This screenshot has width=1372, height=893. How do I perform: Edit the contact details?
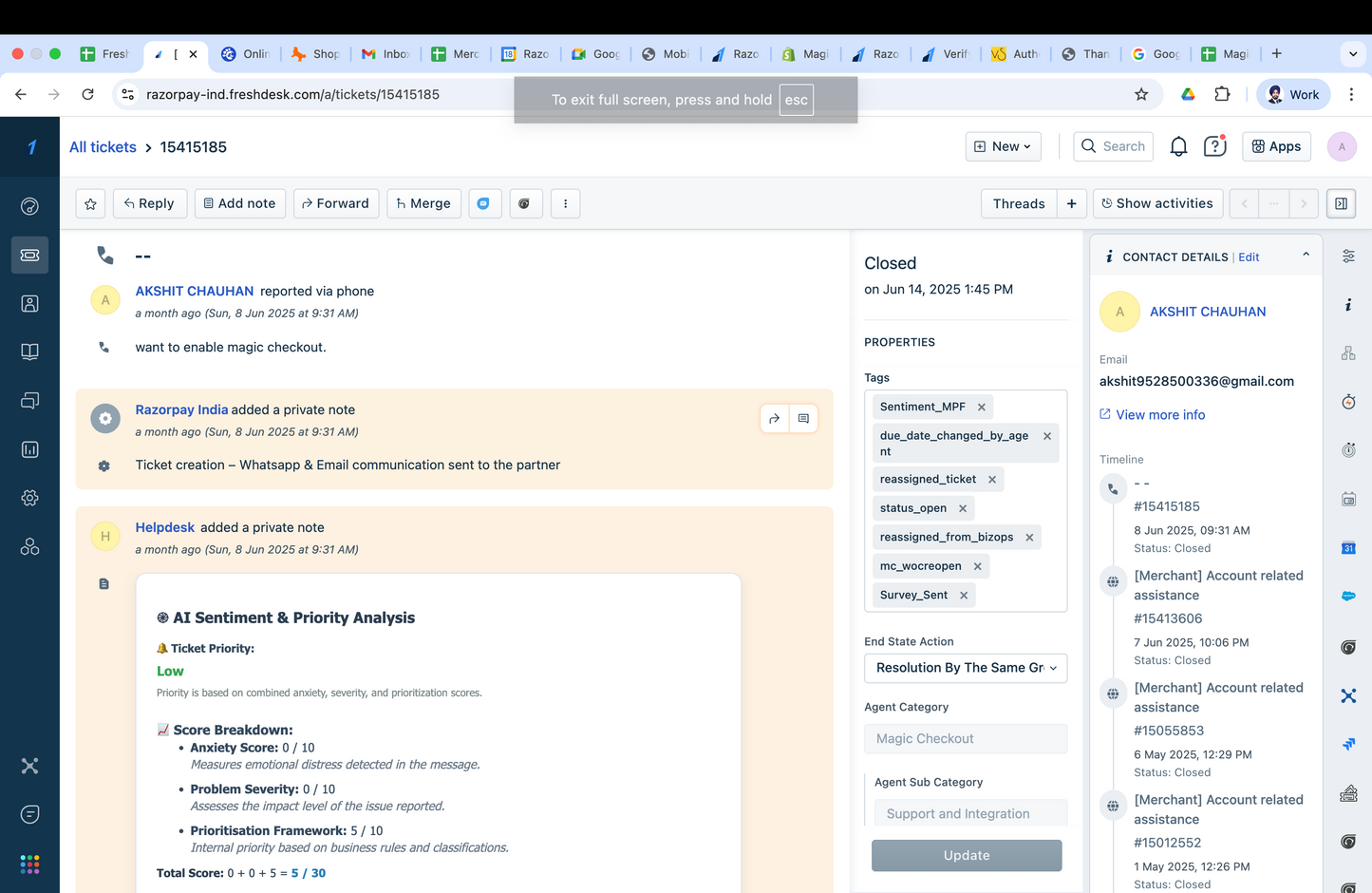1249,257
